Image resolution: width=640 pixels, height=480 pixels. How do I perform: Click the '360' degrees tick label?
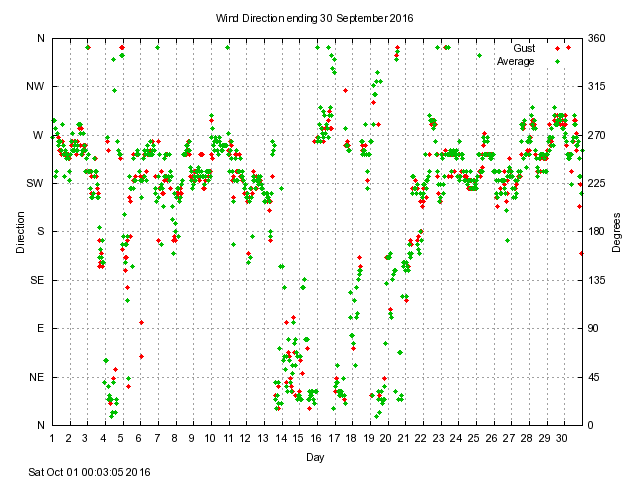click(x=596, y=38)
